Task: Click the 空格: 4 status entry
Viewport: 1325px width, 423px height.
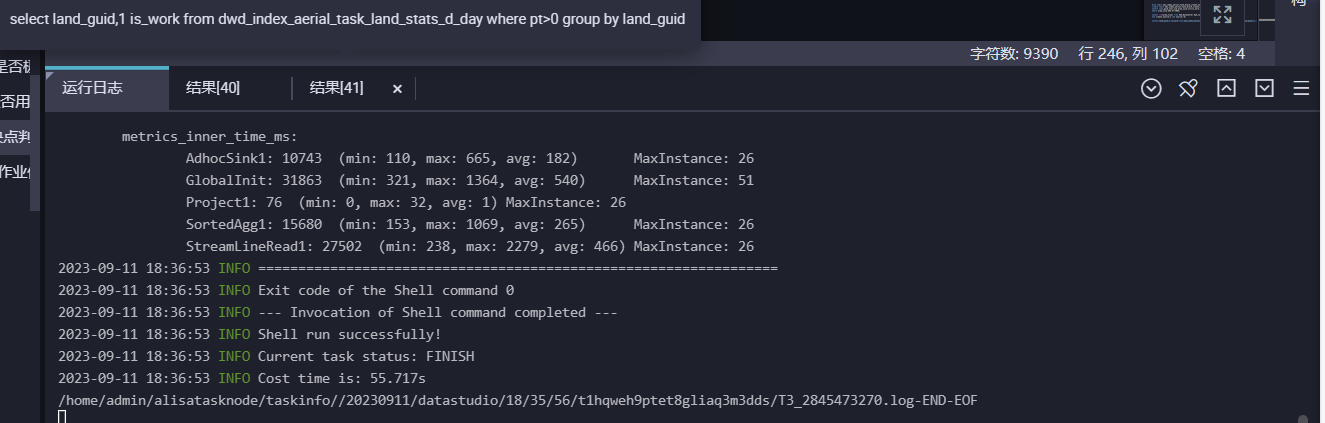Action: (x=1221, y=54)
